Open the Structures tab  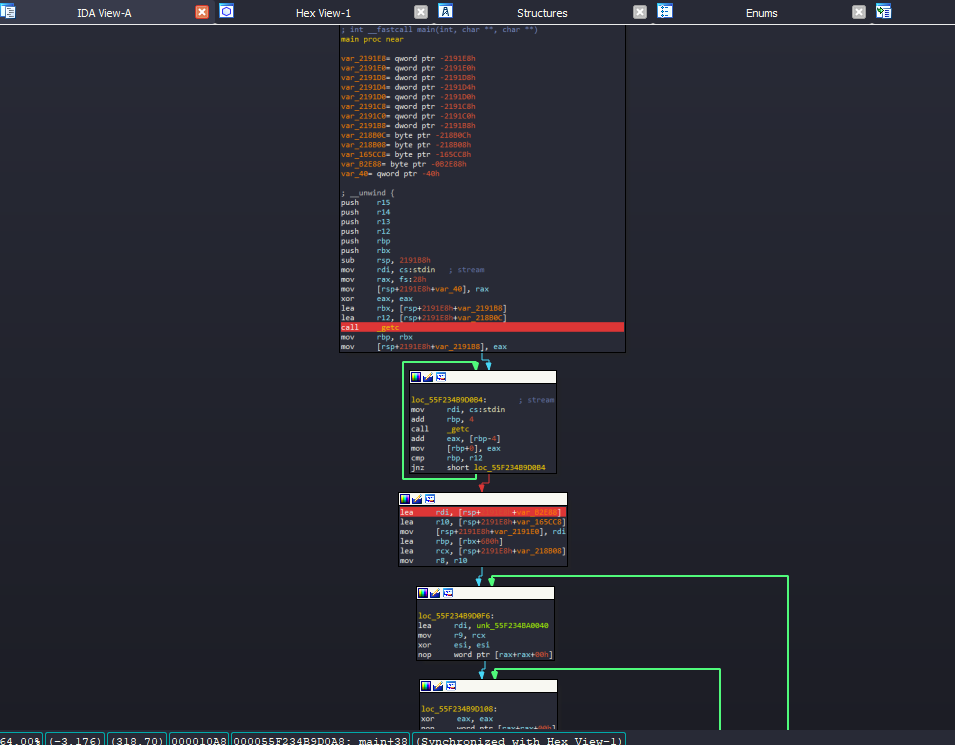[542, 13]
